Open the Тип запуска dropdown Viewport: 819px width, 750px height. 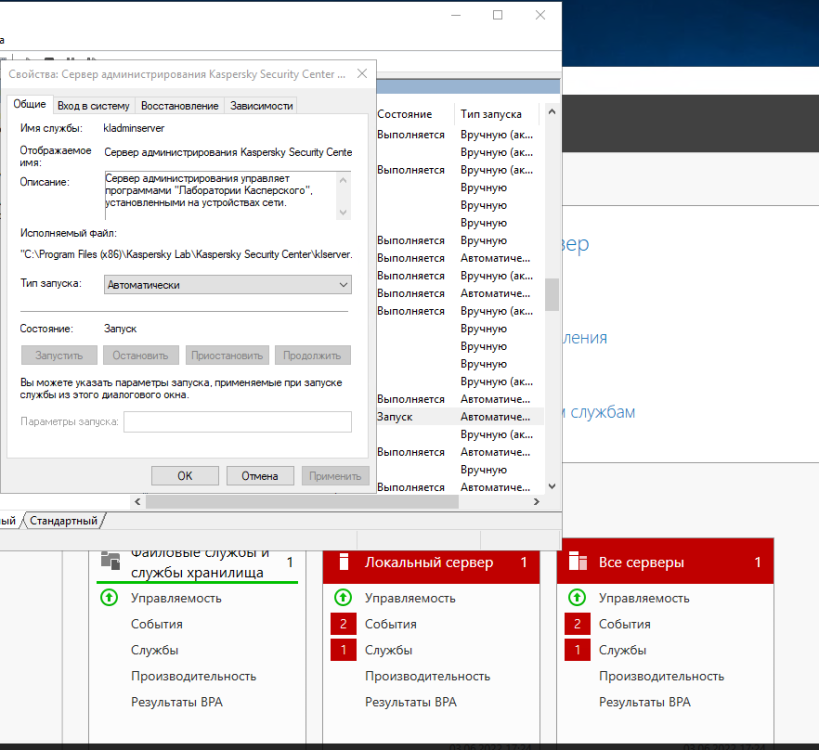228,285
